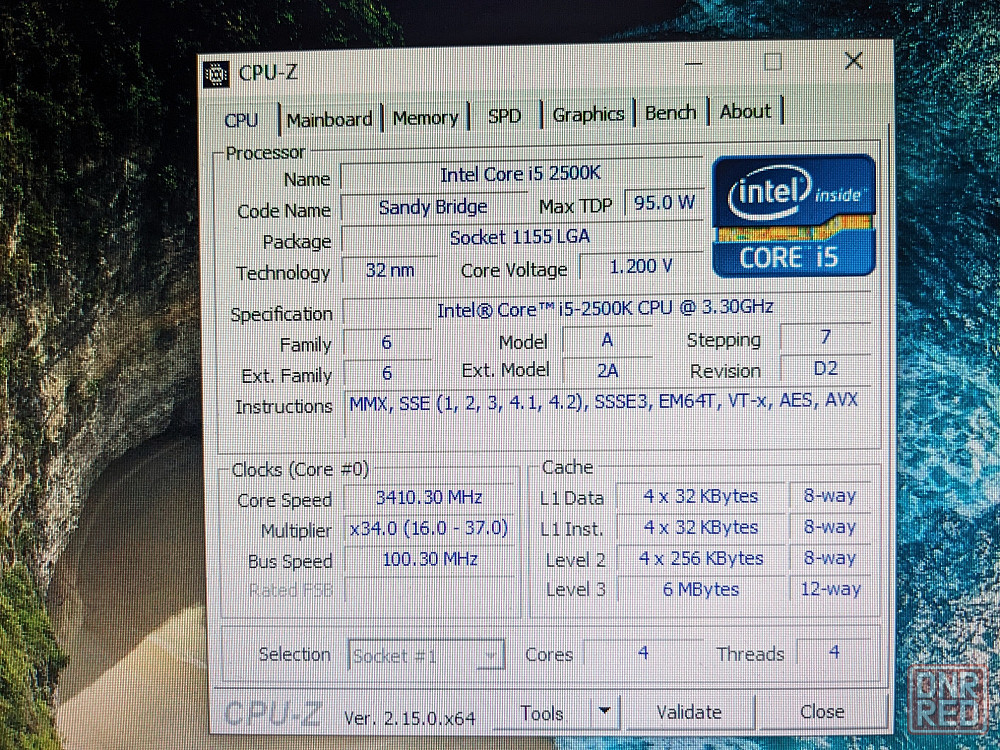The width and height of the screenshot is (1000, 750).
Task: Click the Name field 'Intel Core i5 2500K'
Action: point(521,173)
